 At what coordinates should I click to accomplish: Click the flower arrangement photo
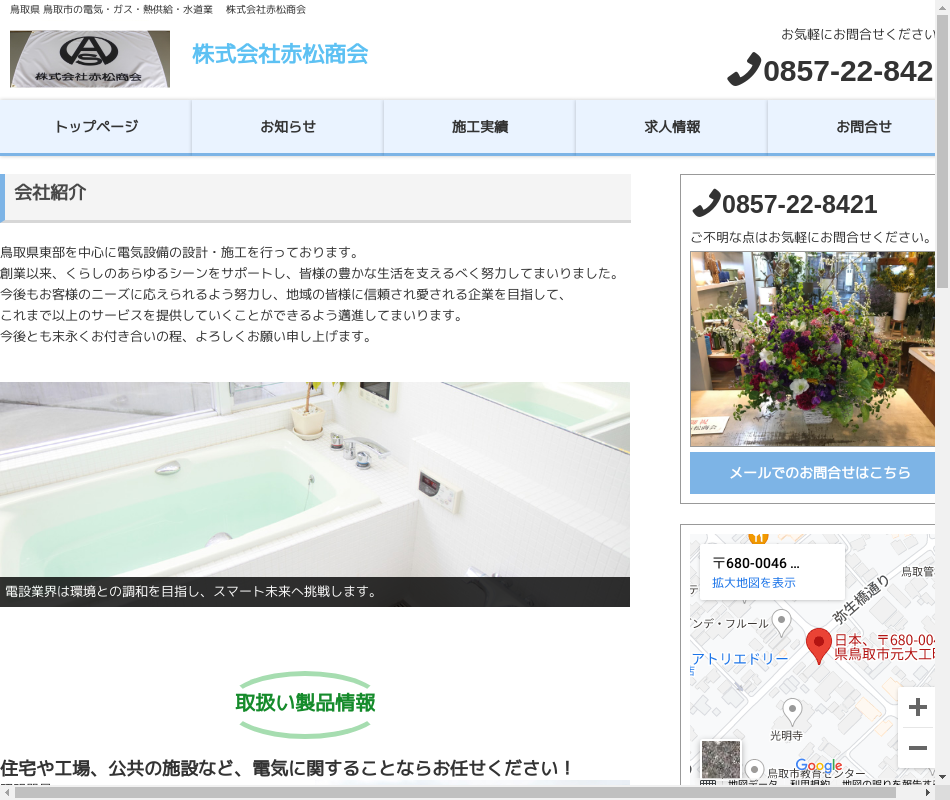[812, 348]
